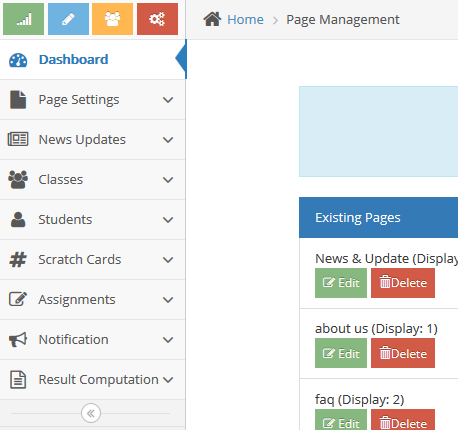Click the Page Settings file icon
The image size is (458, 430).
coord(18,100)
